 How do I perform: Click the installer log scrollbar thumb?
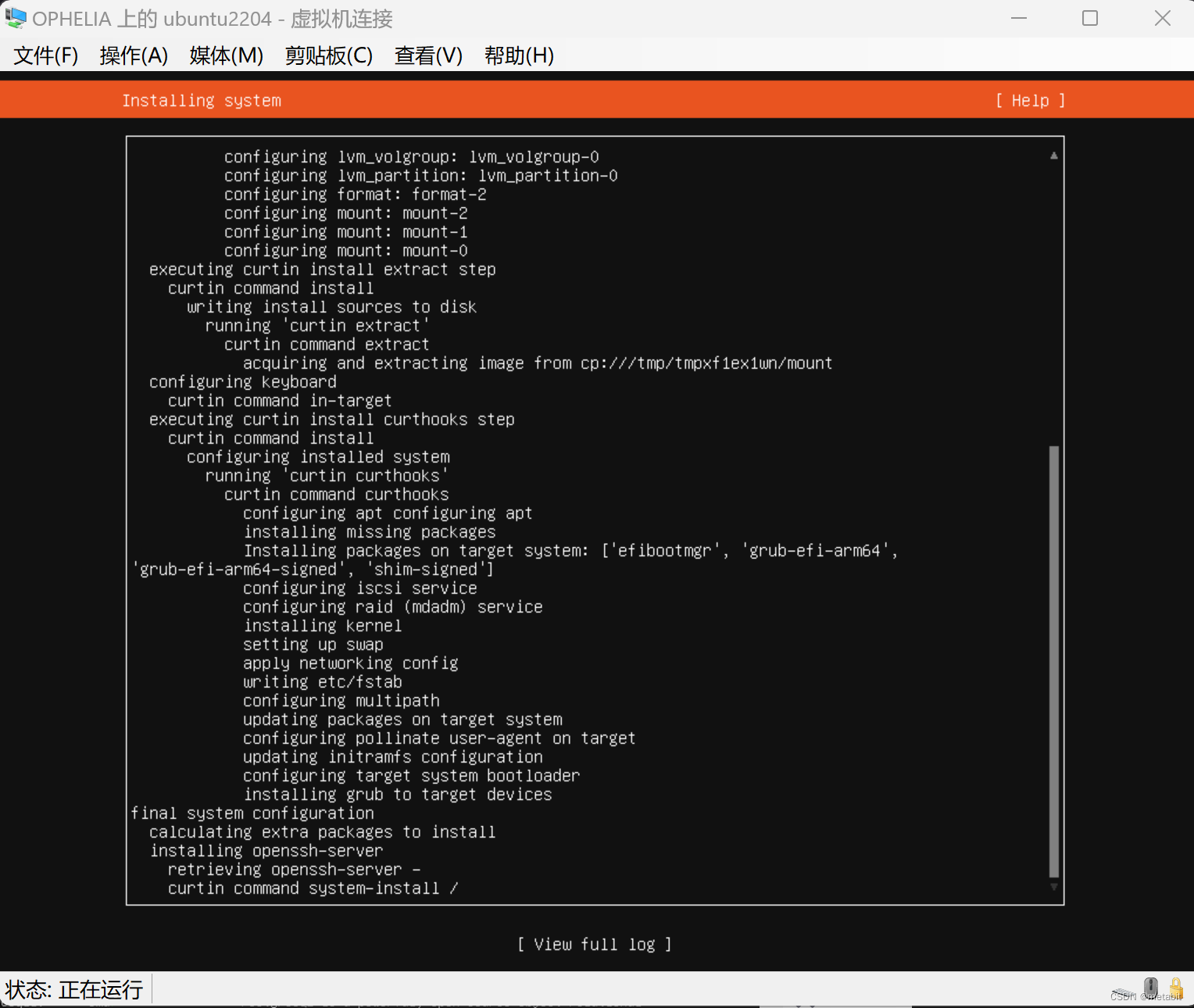pyautogui.click(x=1053, y=662)
